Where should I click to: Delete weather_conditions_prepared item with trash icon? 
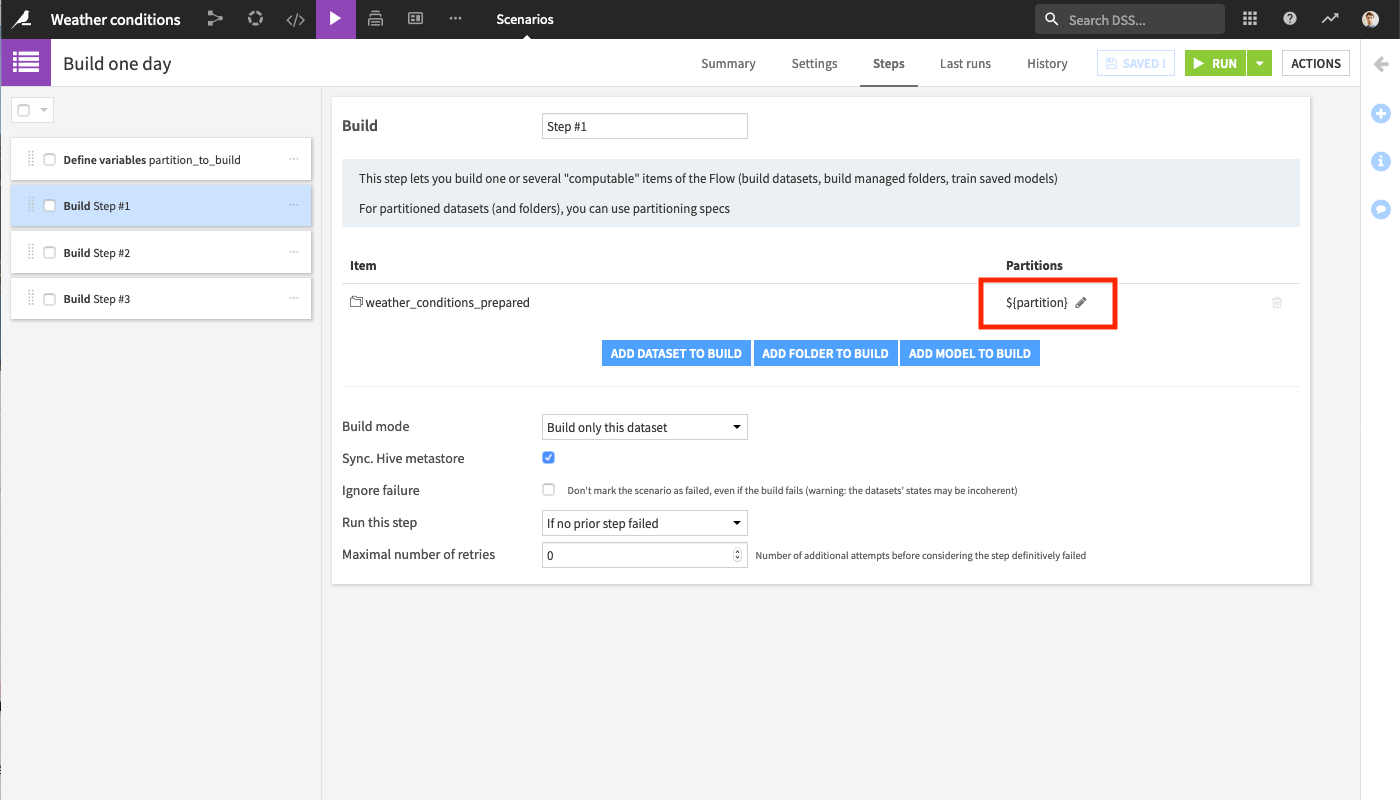tap(1277, 303)
